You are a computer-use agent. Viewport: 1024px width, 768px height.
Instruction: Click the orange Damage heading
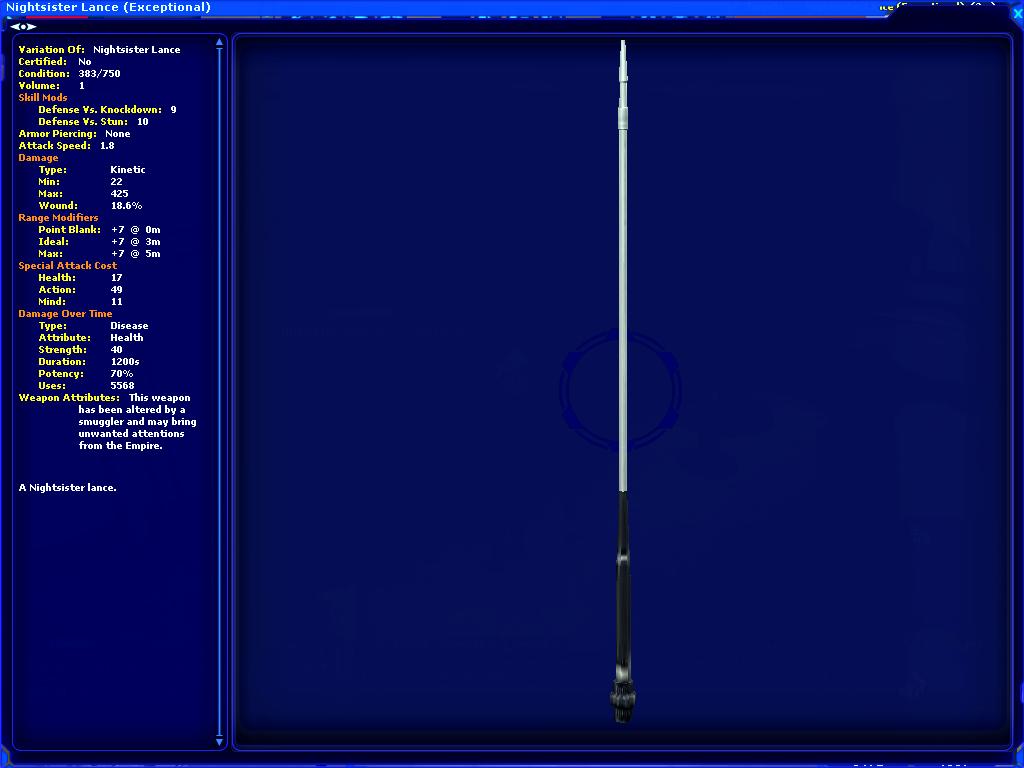click(39, 157)
